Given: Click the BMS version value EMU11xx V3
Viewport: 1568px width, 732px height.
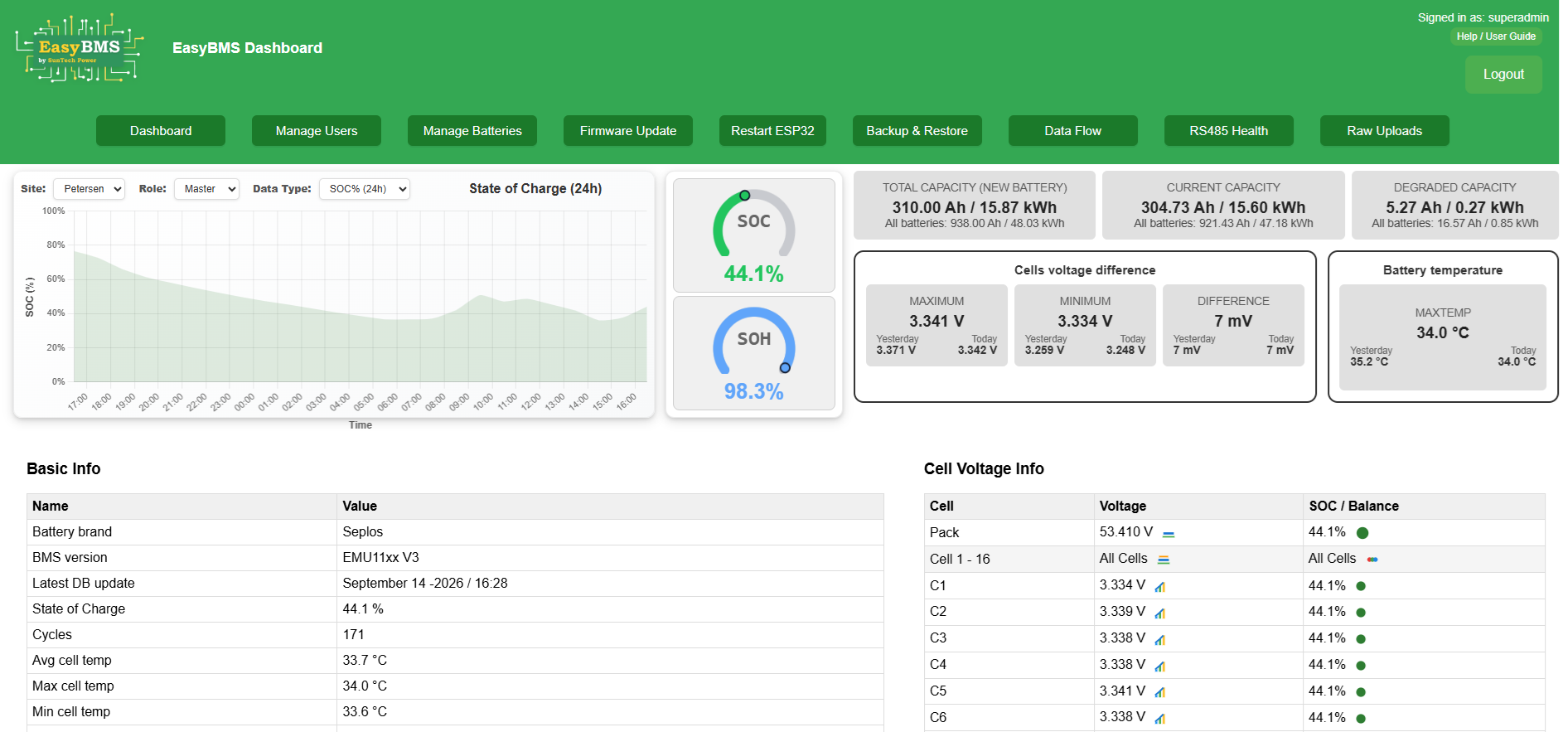Looking at the screenshot, I should click(381, 558).
